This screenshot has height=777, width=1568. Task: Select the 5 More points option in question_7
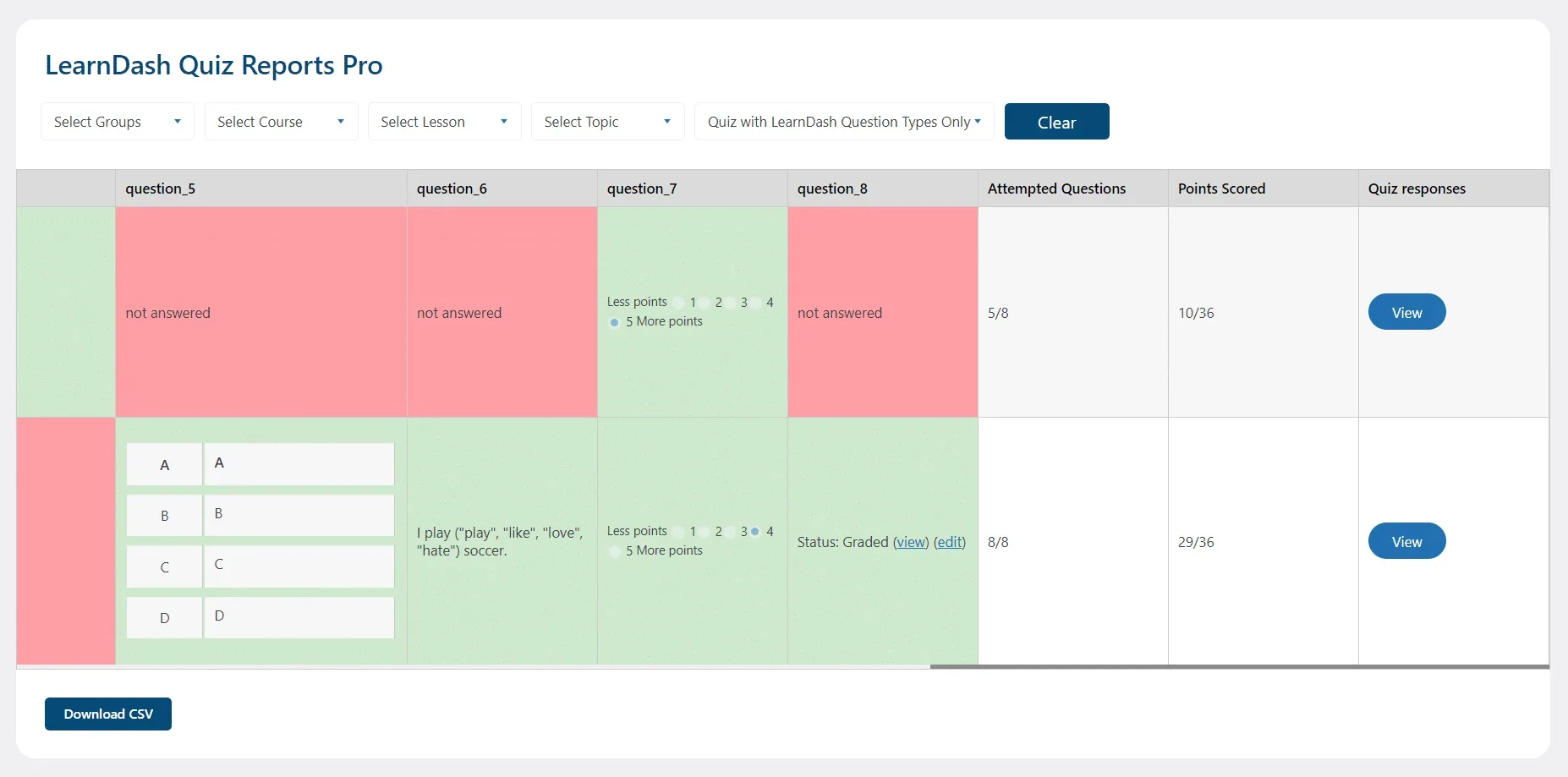(x=613, y=321)
